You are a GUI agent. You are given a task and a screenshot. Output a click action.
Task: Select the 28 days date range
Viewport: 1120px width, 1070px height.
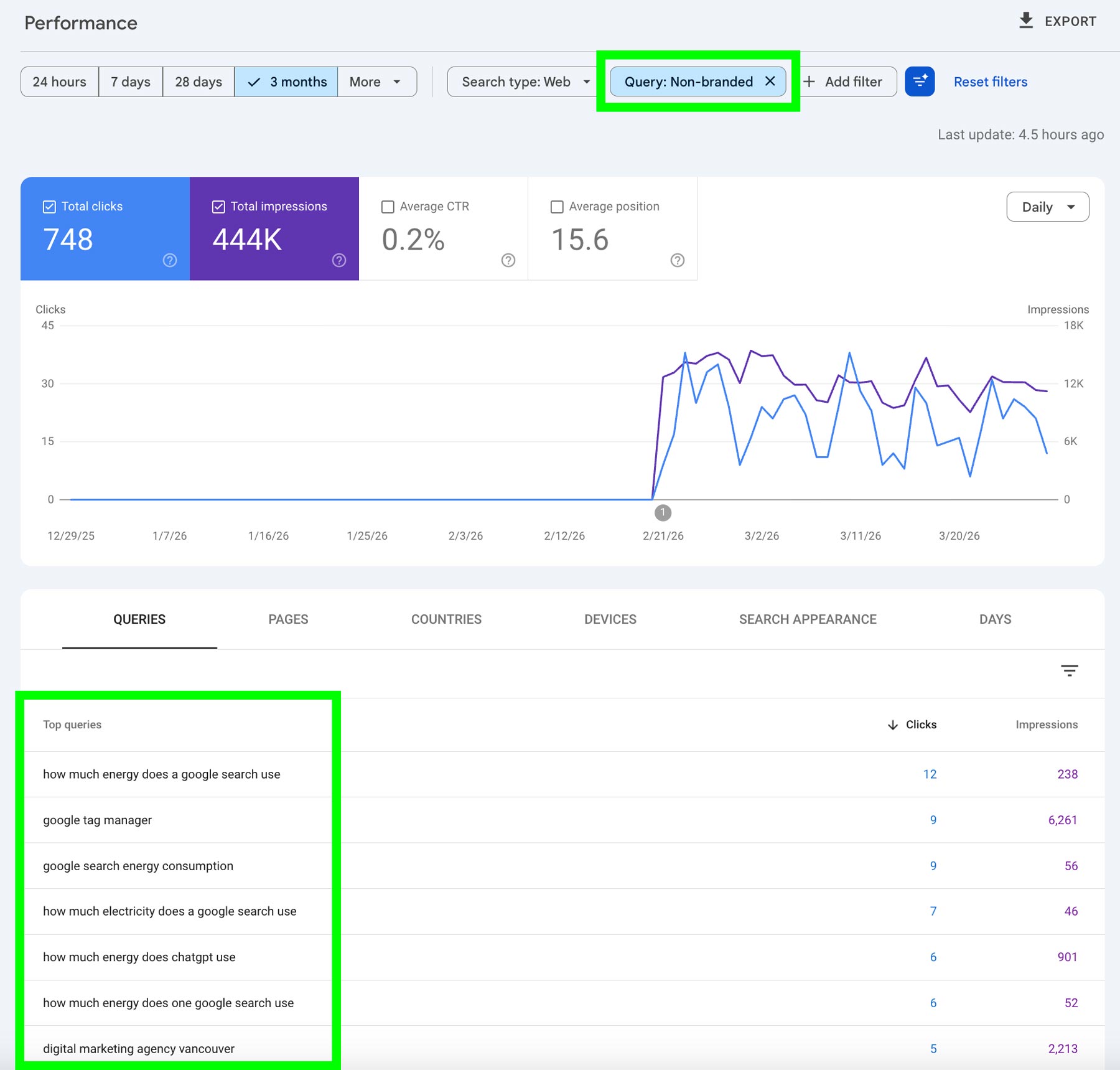click(198, 82)
